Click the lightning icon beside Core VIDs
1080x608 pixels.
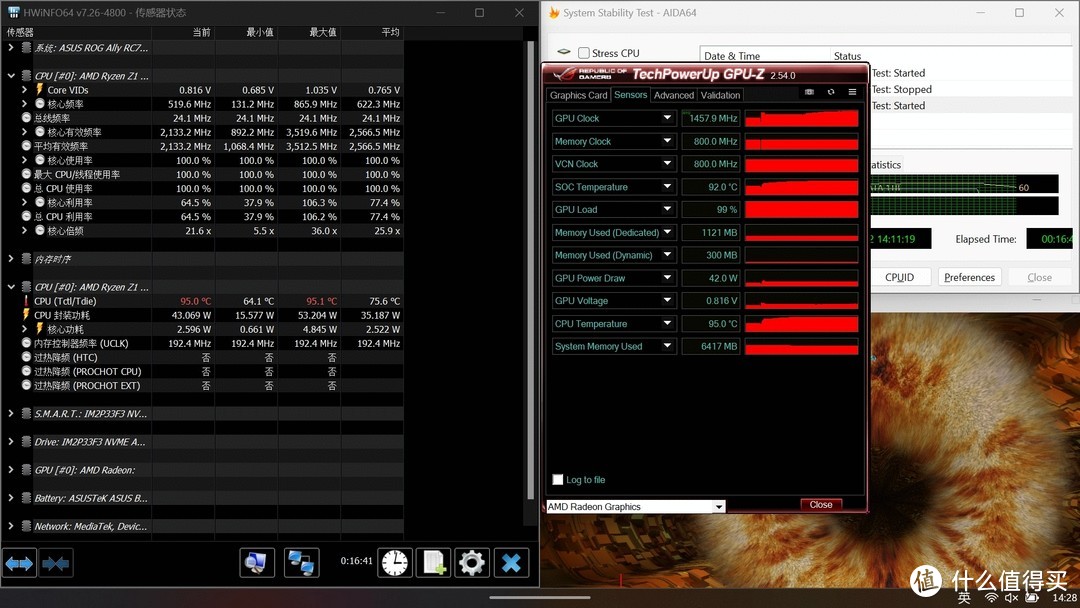[39, 90]
